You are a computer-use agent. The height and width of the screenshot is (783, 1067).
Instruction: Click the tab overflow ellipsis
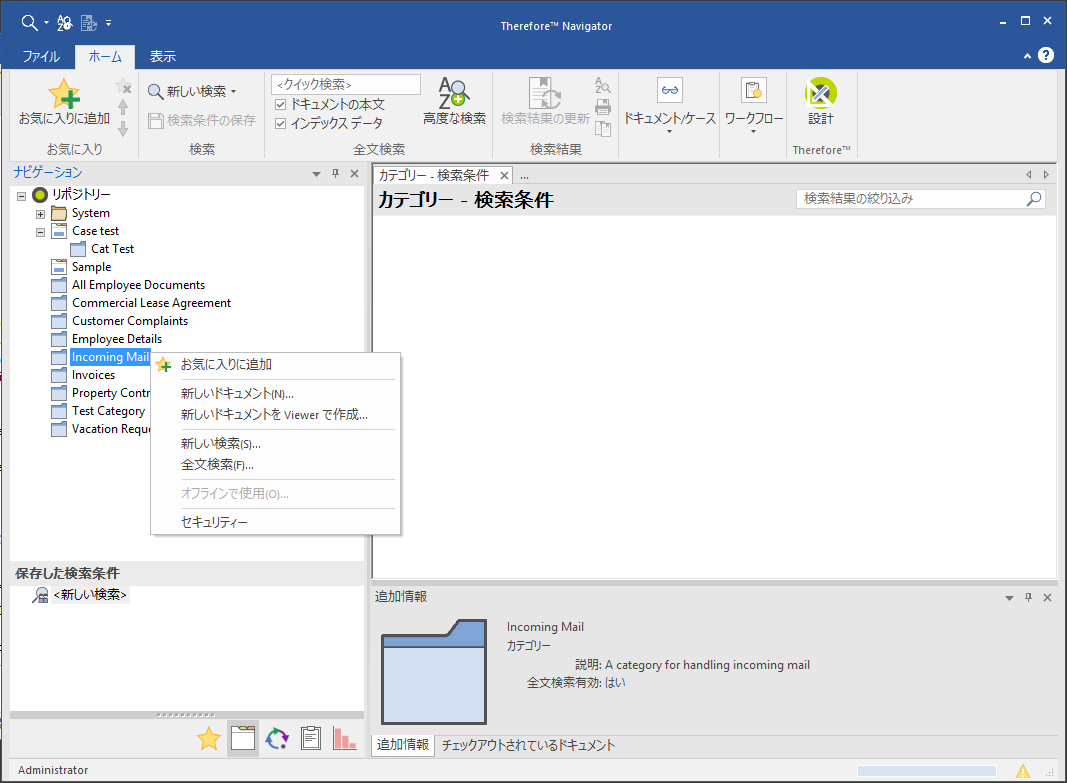pos(525,176)
